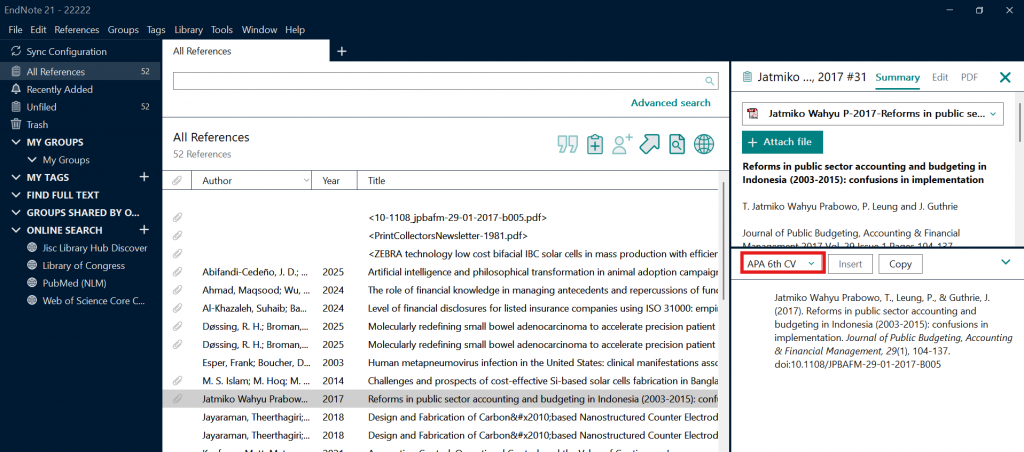Open the Edit menu

pos(39,30)
